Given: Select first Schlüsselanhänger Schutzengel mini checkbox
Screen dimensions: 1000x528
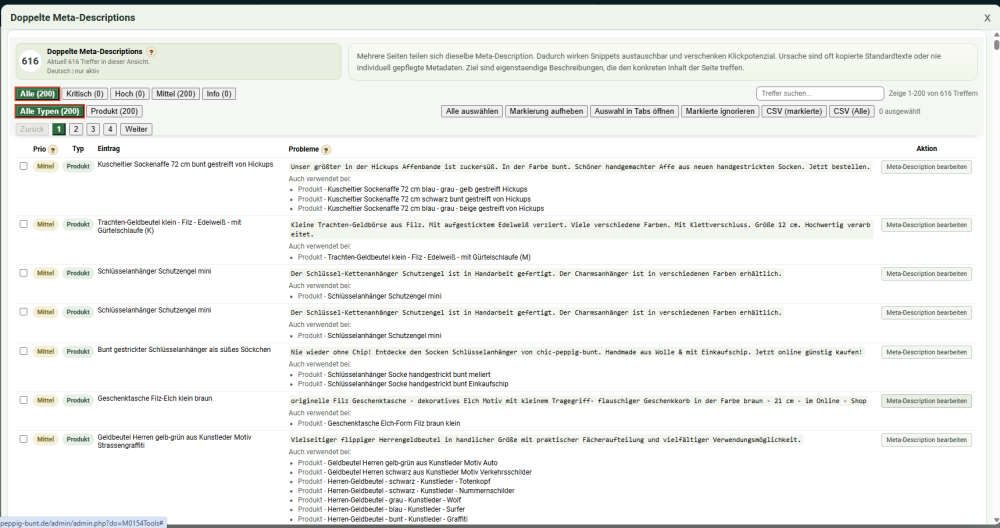Looking at the screenshot, I should [24, 273].
